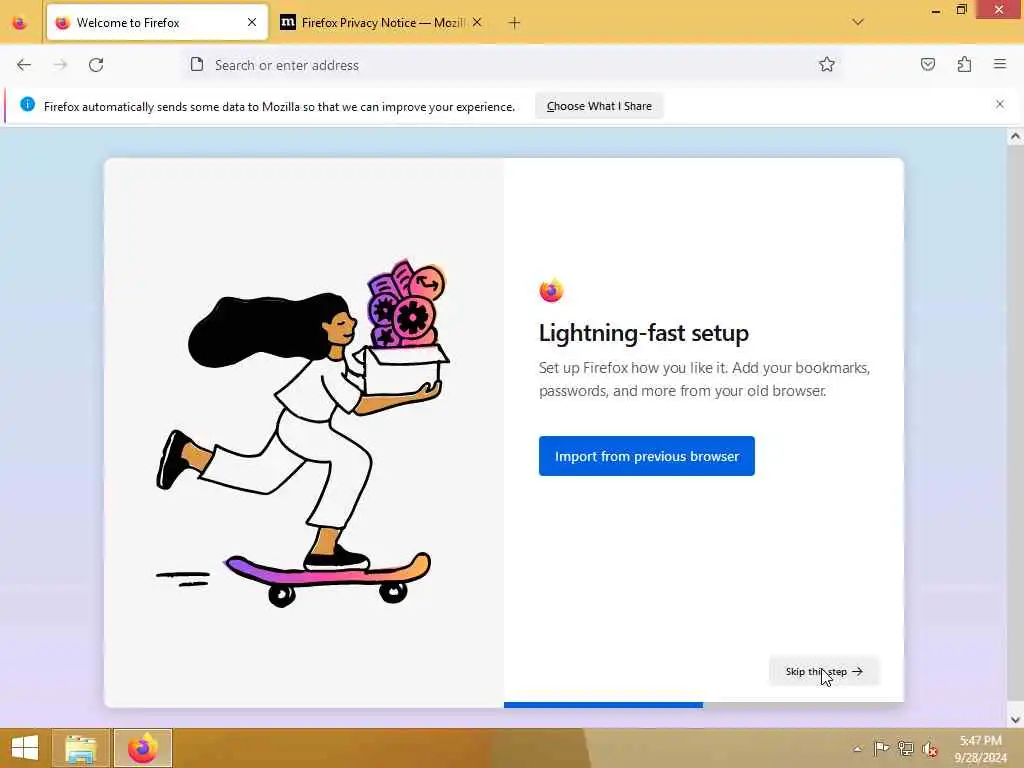
Task: Close the Firefox Privacy Notice tab
Action: 477,22
